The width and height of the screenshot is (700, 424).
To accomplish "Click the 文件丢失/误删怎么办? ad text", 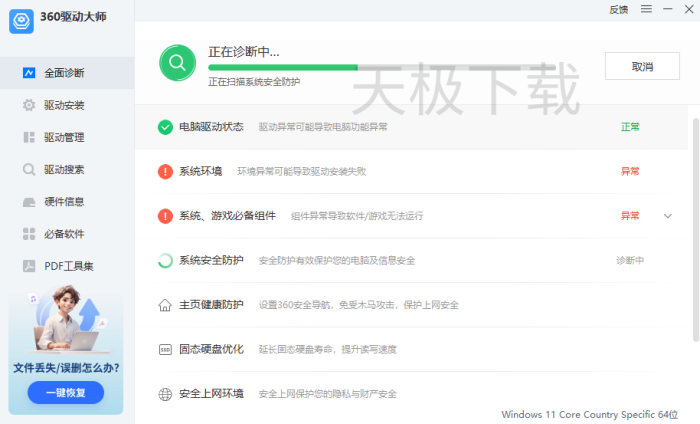I will tap(66, 368).
